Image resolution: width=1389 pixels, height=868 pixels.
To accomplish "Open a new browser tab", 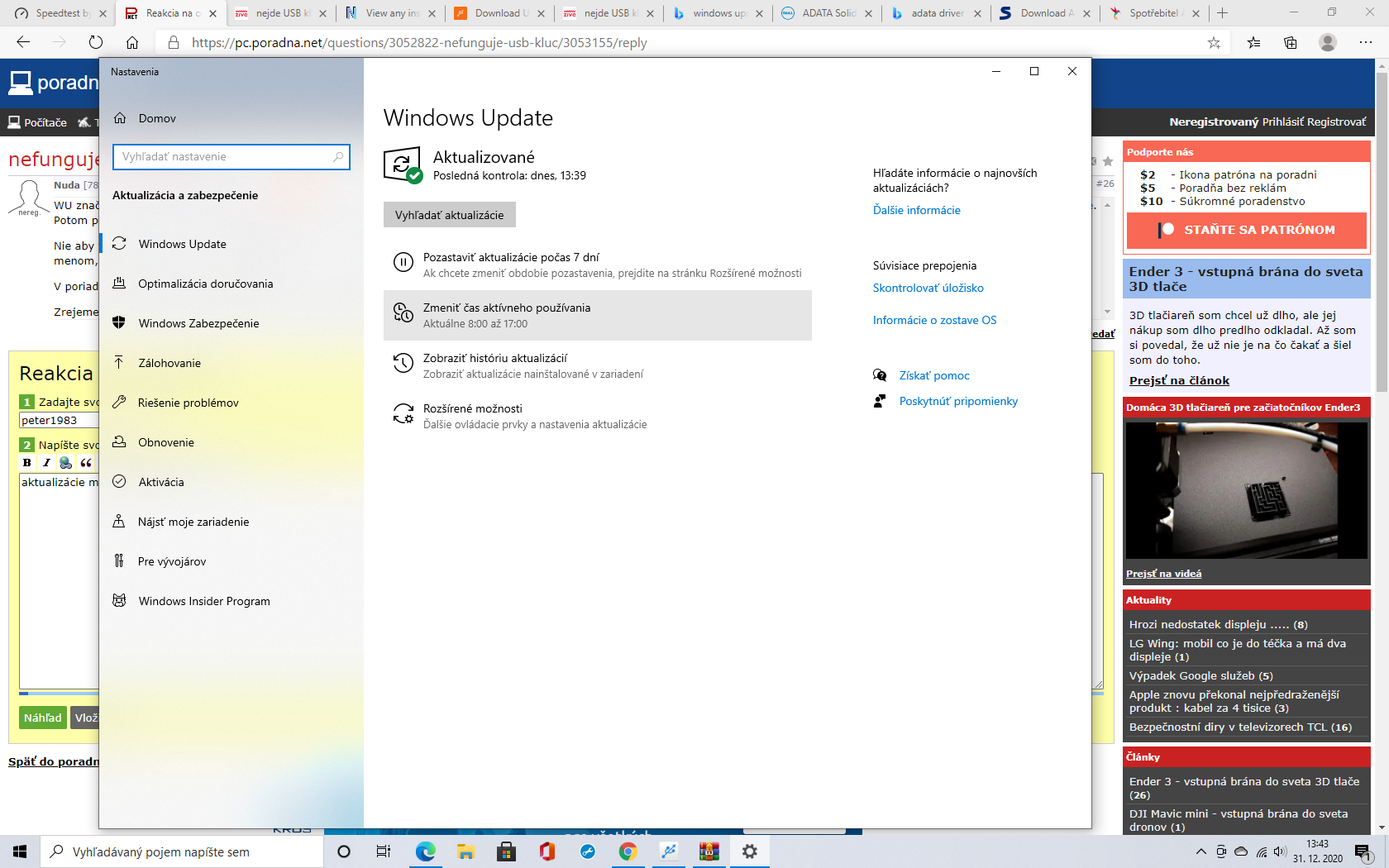I will point(1223,13).
